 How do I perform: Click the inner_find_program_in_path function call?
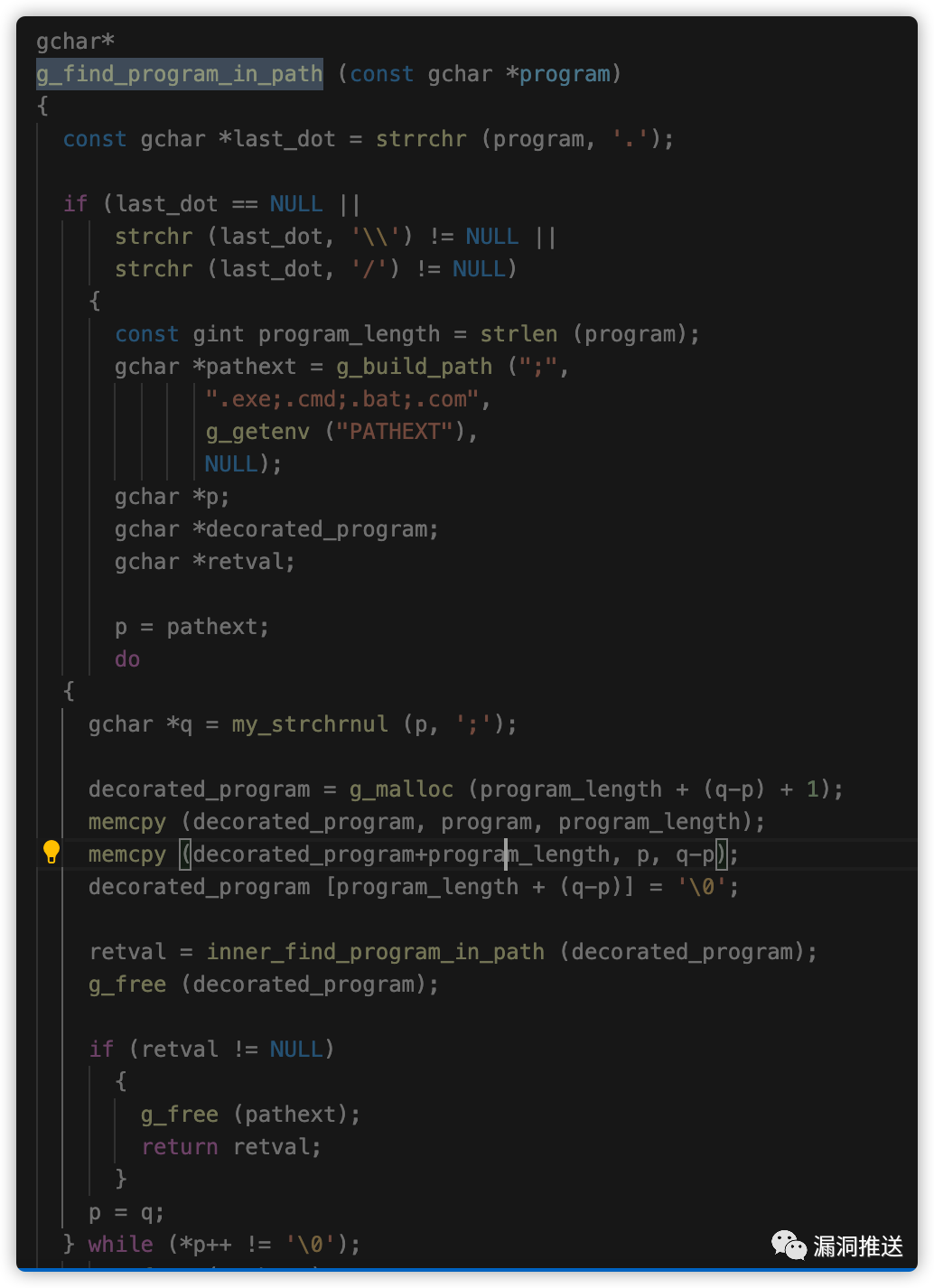pyautogui.click(x=375, y=952)
